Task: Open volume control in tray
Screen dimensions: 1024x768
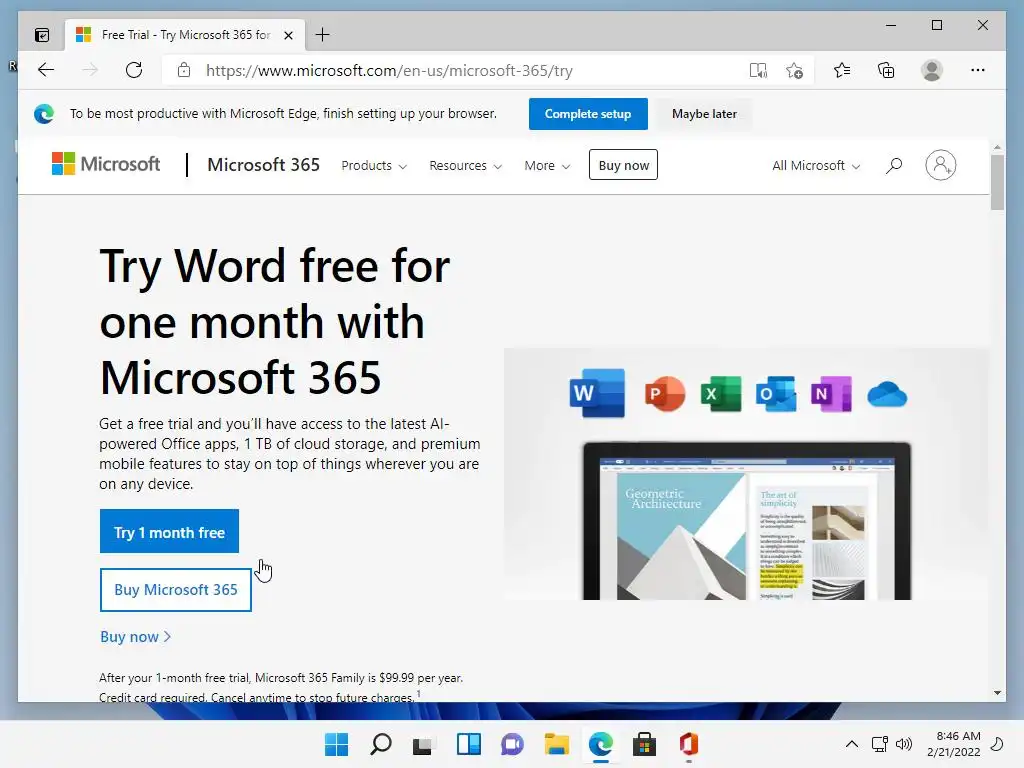Action: coord(904,744)
